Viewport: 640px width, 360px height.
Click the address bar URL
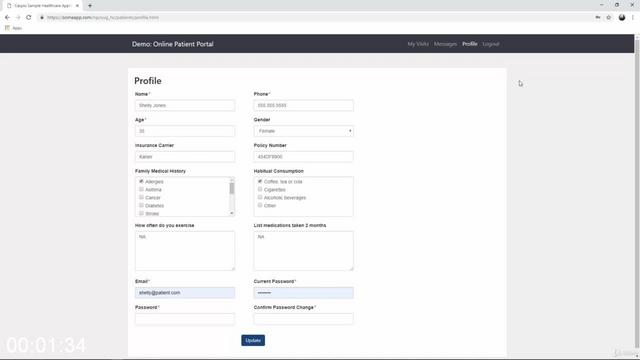click(x=102, y=18)
